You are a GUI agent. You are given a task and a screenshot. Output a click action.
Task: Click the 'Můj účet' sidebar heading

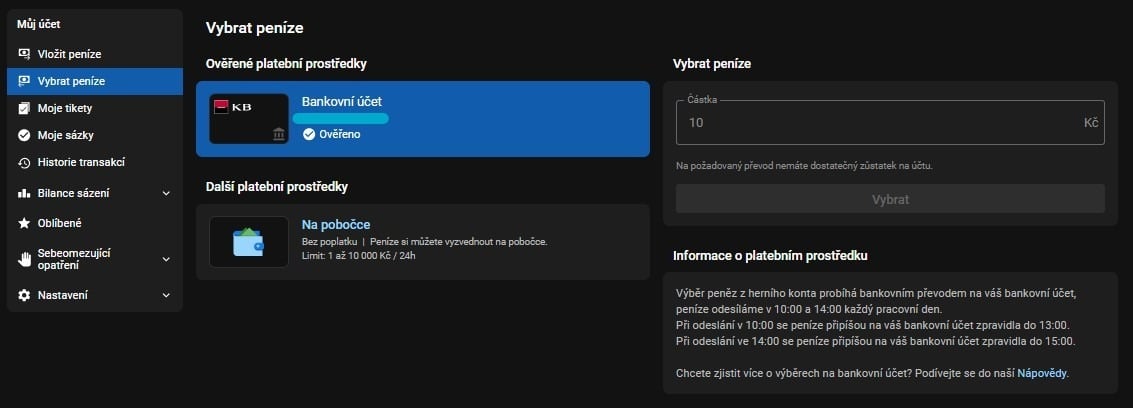38,24
